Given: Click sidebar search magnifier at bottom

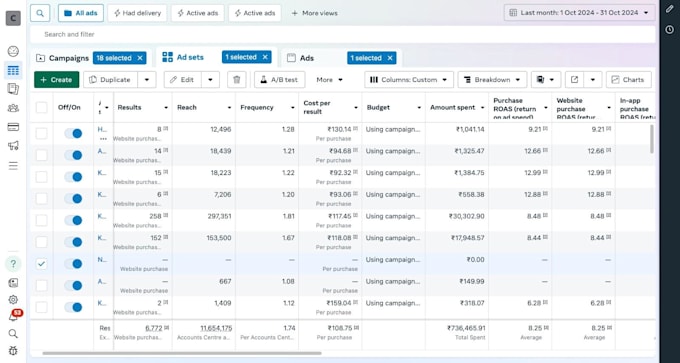Looking at the screenshot, I should click(x=13, y=334).
